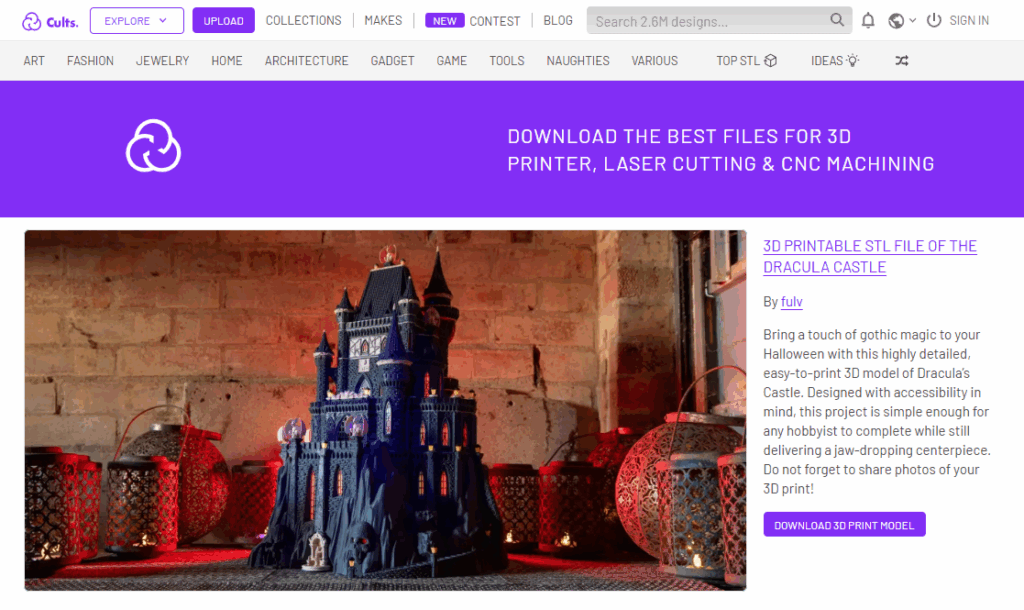The height and width of the screenshot is (610, 1024).
Task: Open the globe language selector
Action: click(x=901, y=21)
